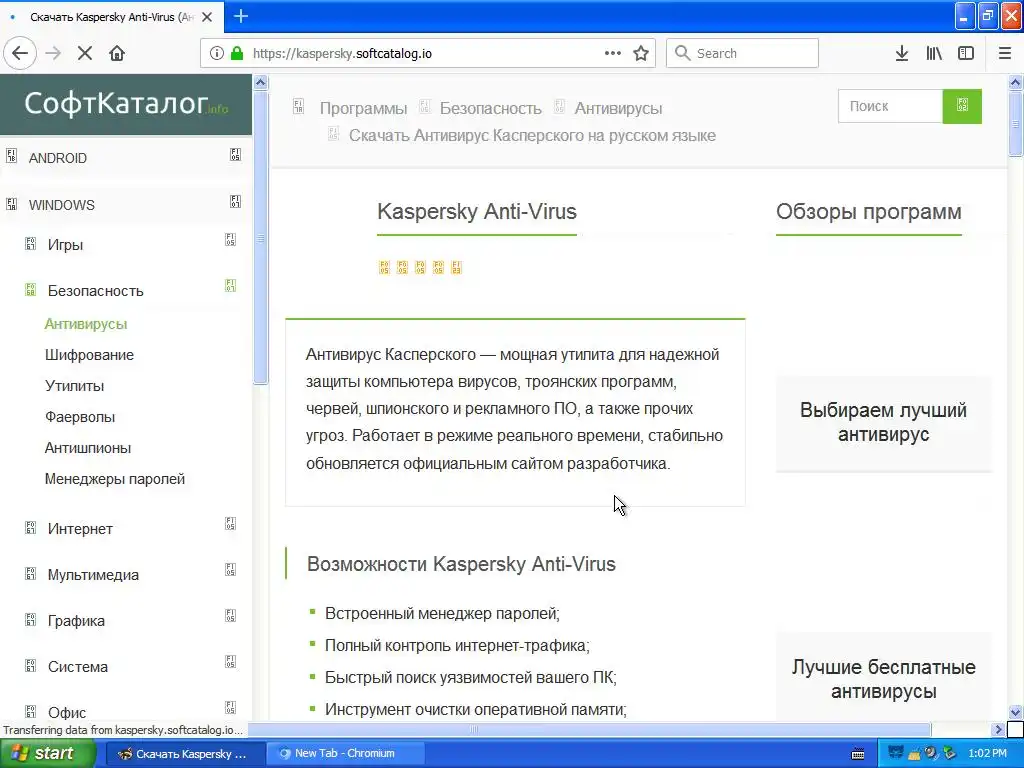This screenshot has width=1024, height=768.
Task: Click the ANDROID platform icon in sidebar
Action: (x=11, y=155)
